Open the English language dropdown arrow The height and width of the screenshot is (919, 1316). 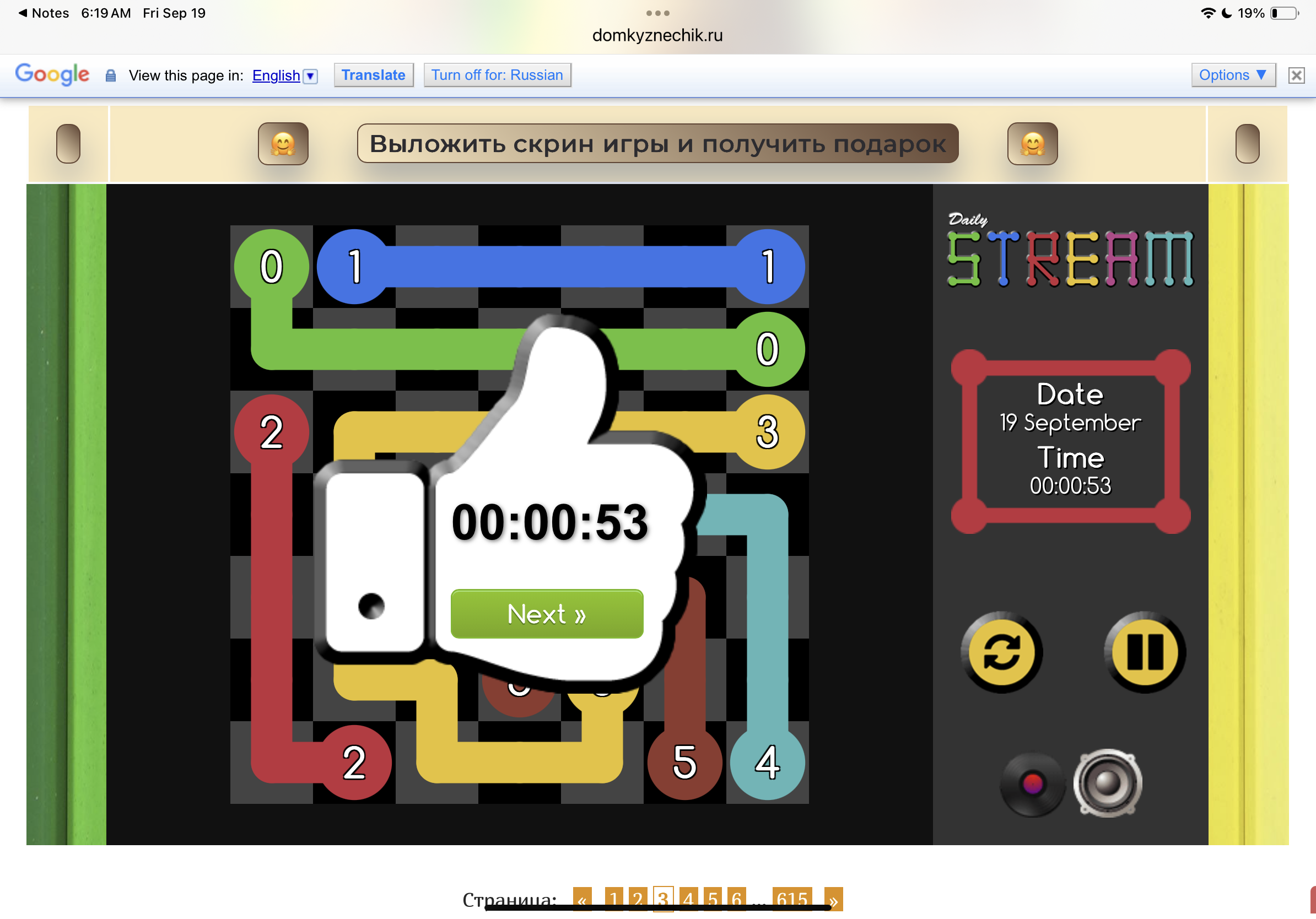point(310,75)
